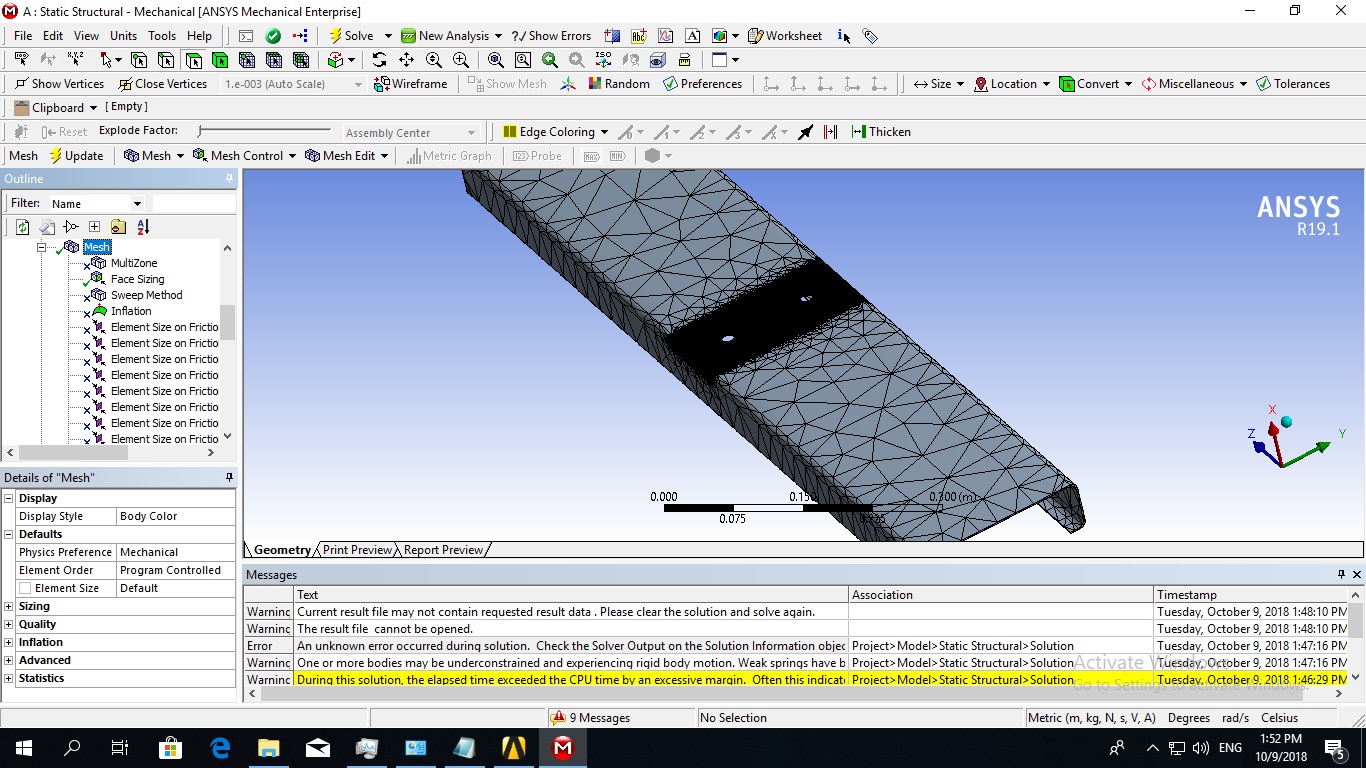
Task: Open the File menu
Action: (x=23, y=36)
